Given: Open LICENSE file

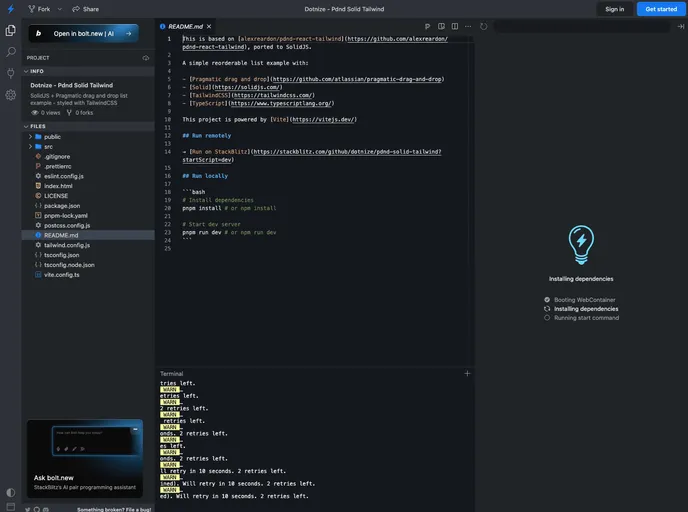Looking at the screenshot, I should (x=88, y=196).
